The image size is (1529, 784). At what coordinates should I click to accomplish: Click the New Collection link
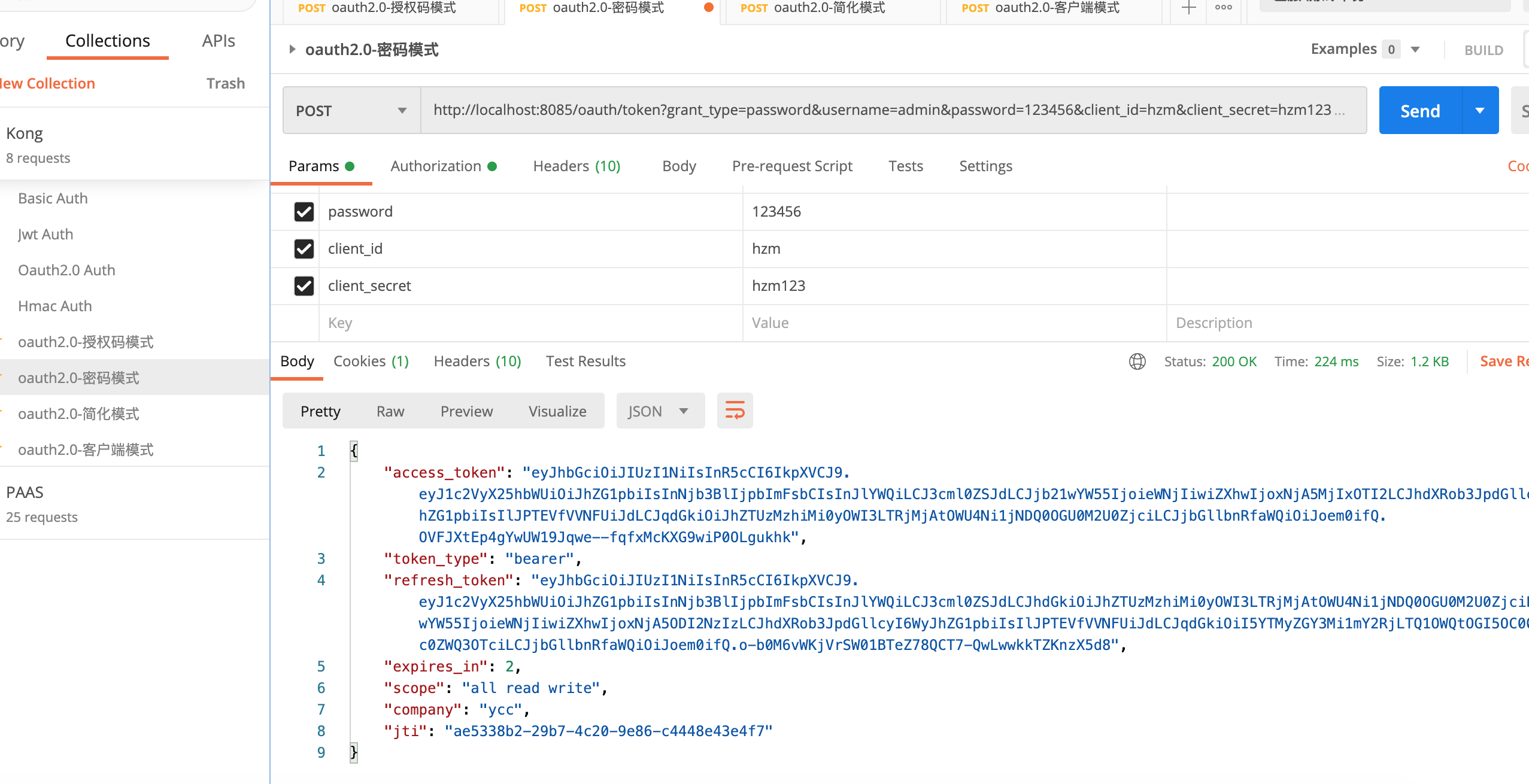[47, 83]
